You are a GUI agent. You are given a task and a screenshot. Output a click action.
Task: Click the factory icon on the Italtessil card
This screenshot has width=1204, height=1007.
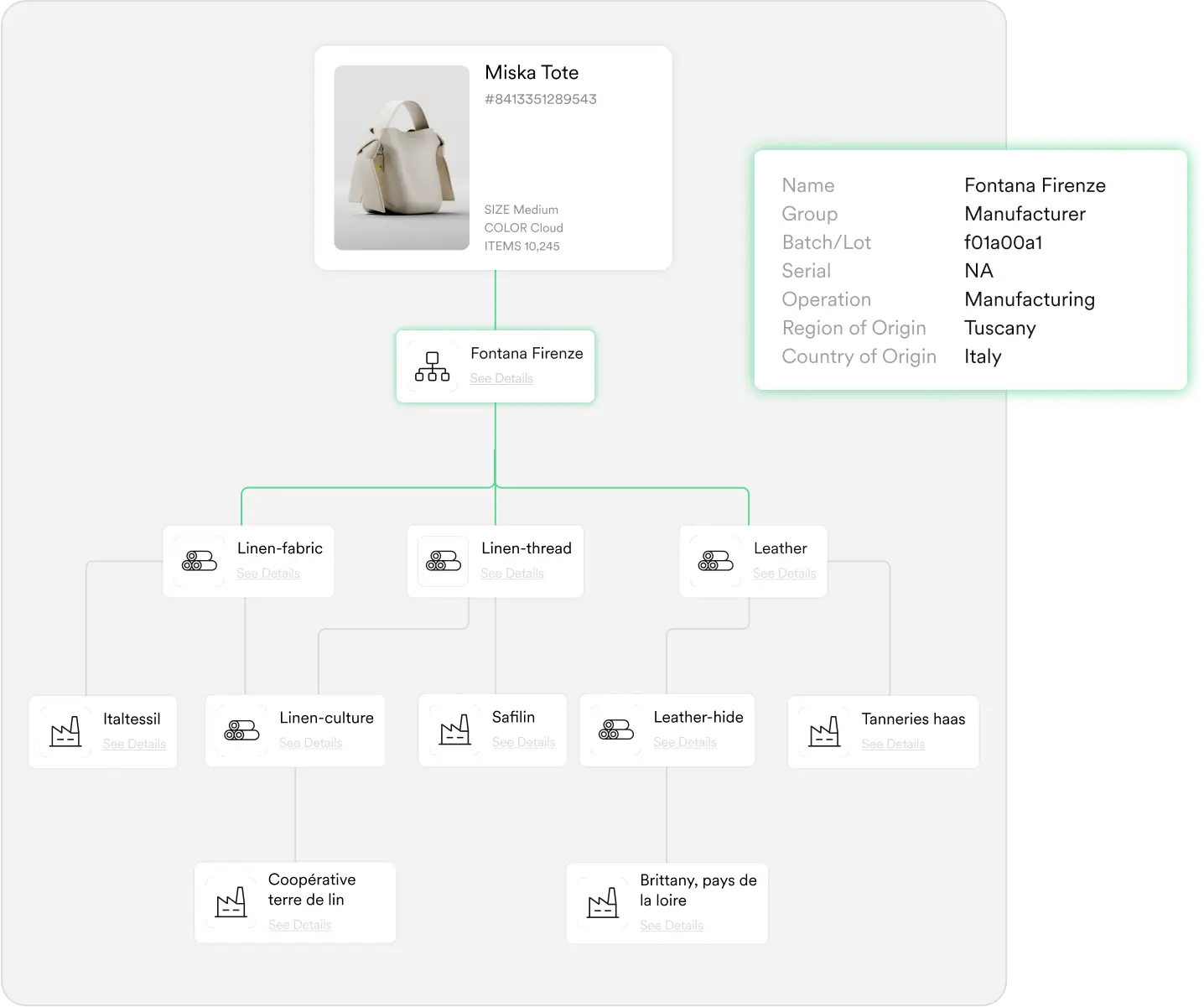(x=65, y=730)
